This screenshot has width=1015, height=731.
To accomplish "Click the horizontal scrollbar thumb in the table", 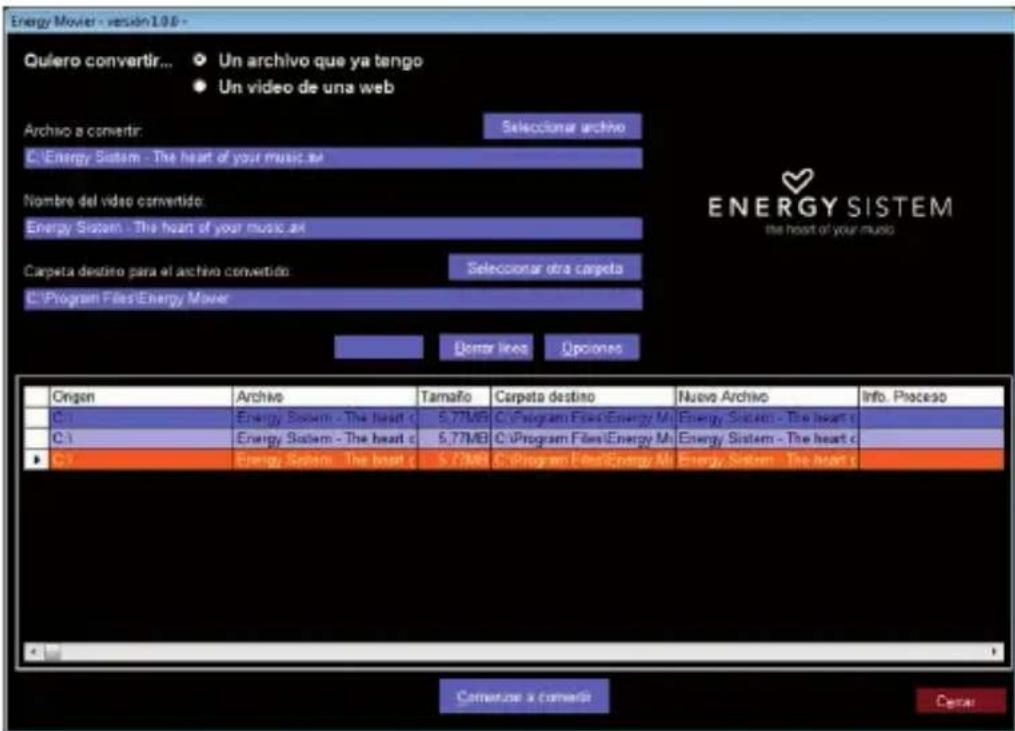I will [52, 652].
